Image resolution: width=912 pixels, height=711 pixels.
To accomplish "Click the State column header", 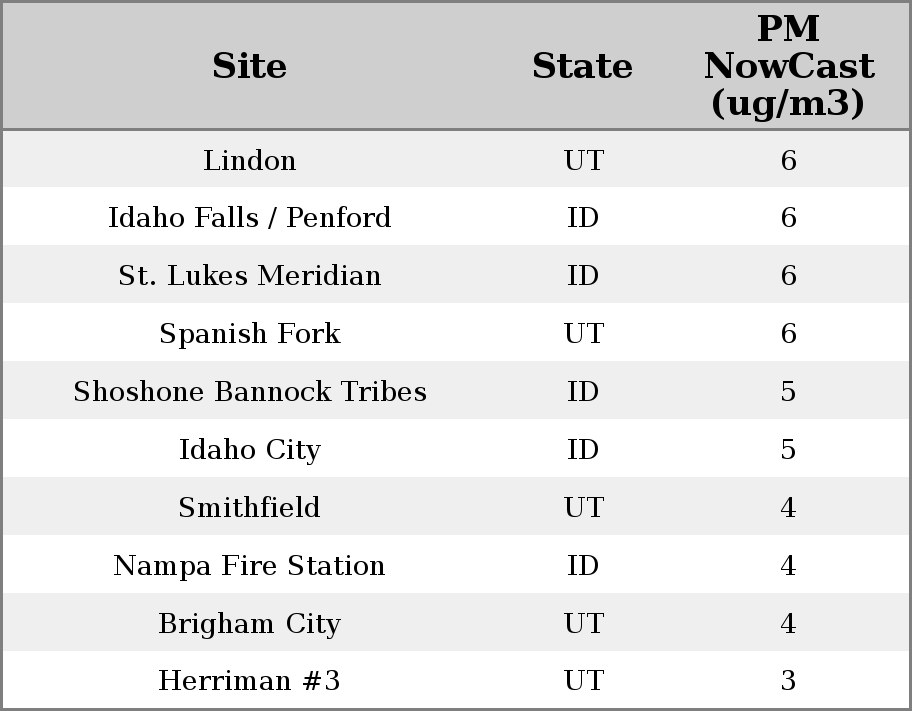I will point(582,66).
